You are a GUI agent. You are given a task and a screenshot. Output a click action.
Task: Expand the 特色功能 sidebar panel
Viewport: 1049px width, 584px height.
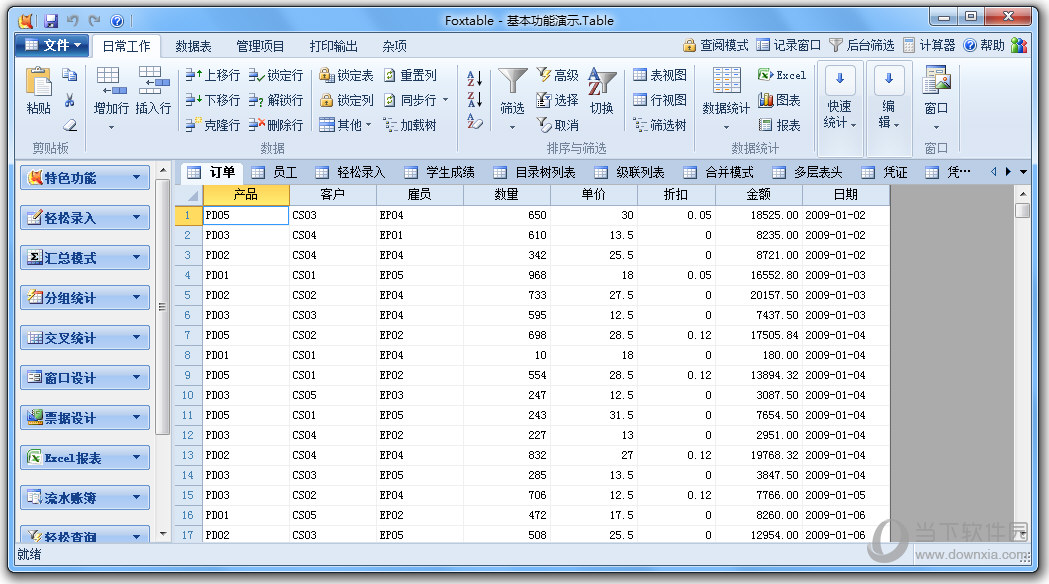(x=84, y=178)
